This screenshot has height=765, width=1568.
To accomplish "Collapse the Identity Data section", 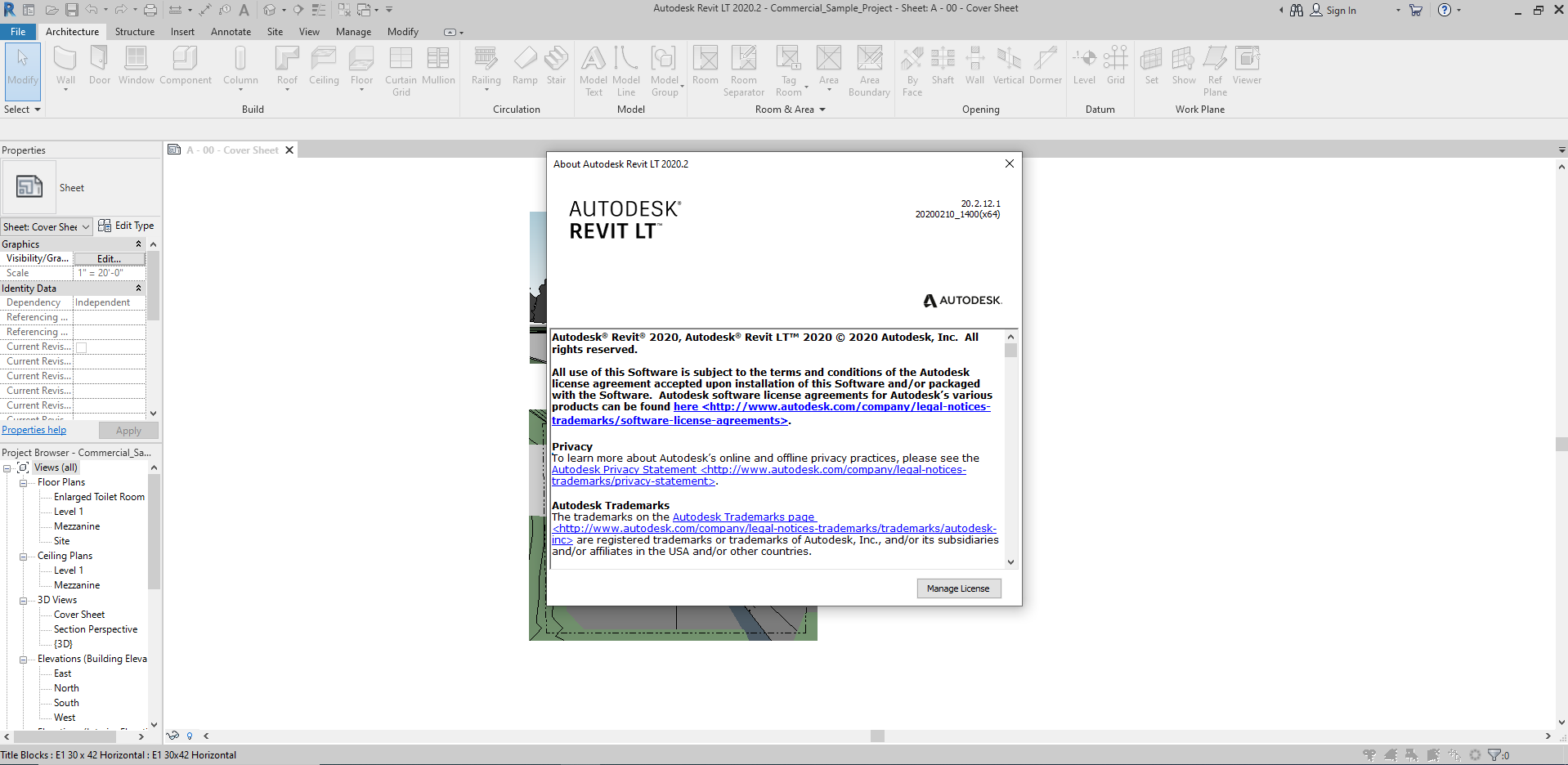I will coord(138,289).
